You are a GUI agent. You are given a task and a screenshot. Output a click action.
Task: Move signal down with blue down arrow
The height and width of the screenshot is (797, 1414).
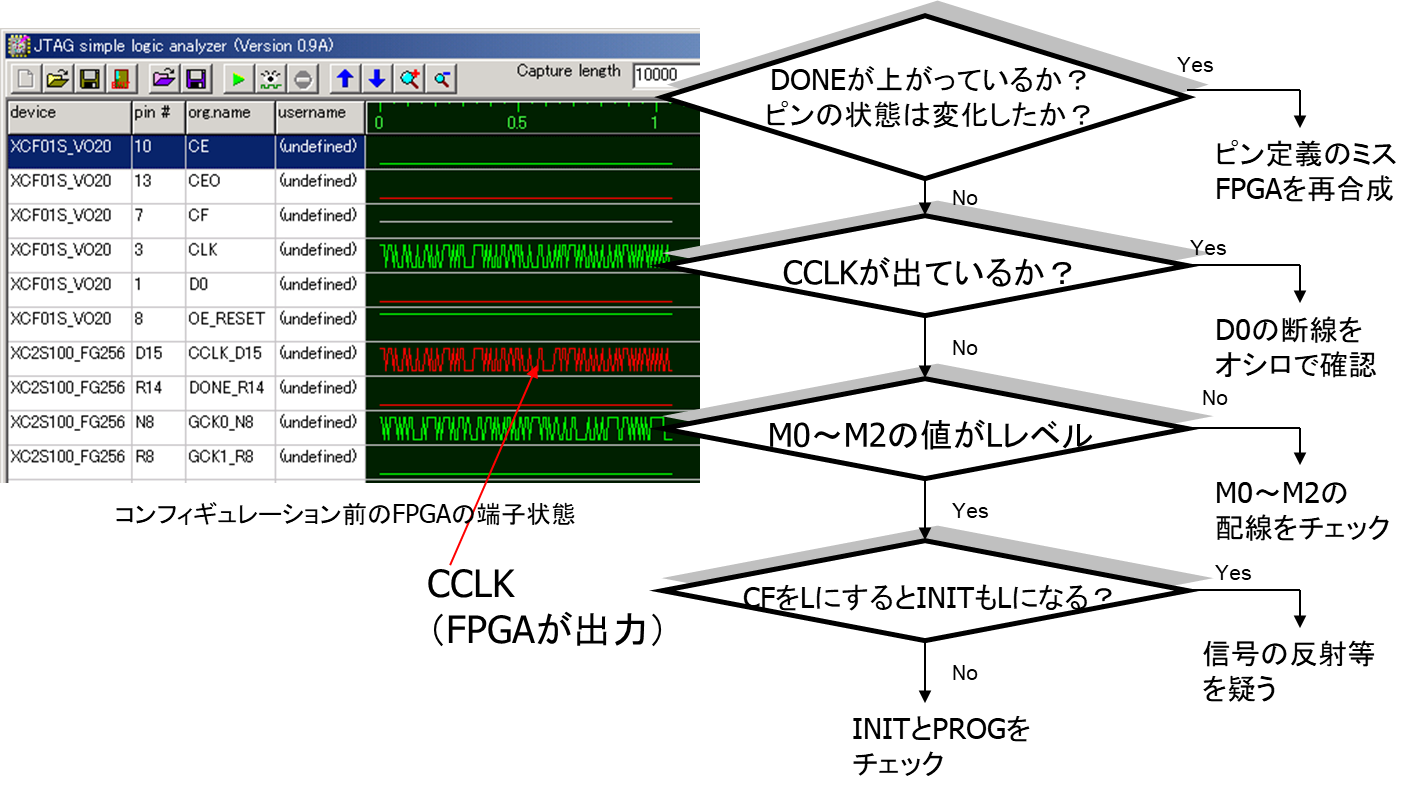[x=376, y=78]
